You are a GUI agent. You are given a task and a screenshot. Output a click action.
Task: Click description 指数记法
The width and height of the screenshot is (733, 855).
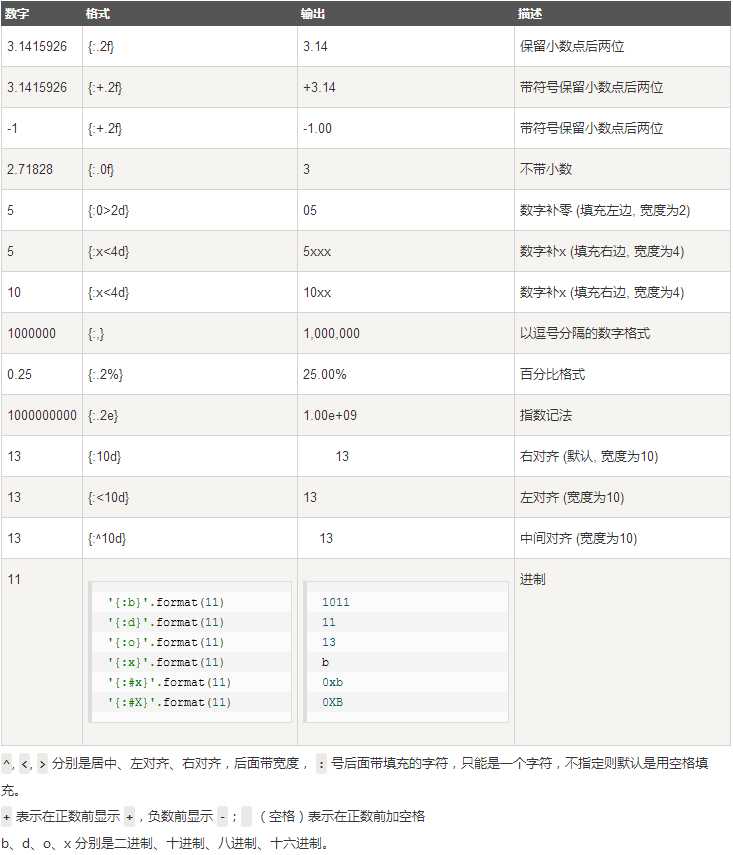546,416
